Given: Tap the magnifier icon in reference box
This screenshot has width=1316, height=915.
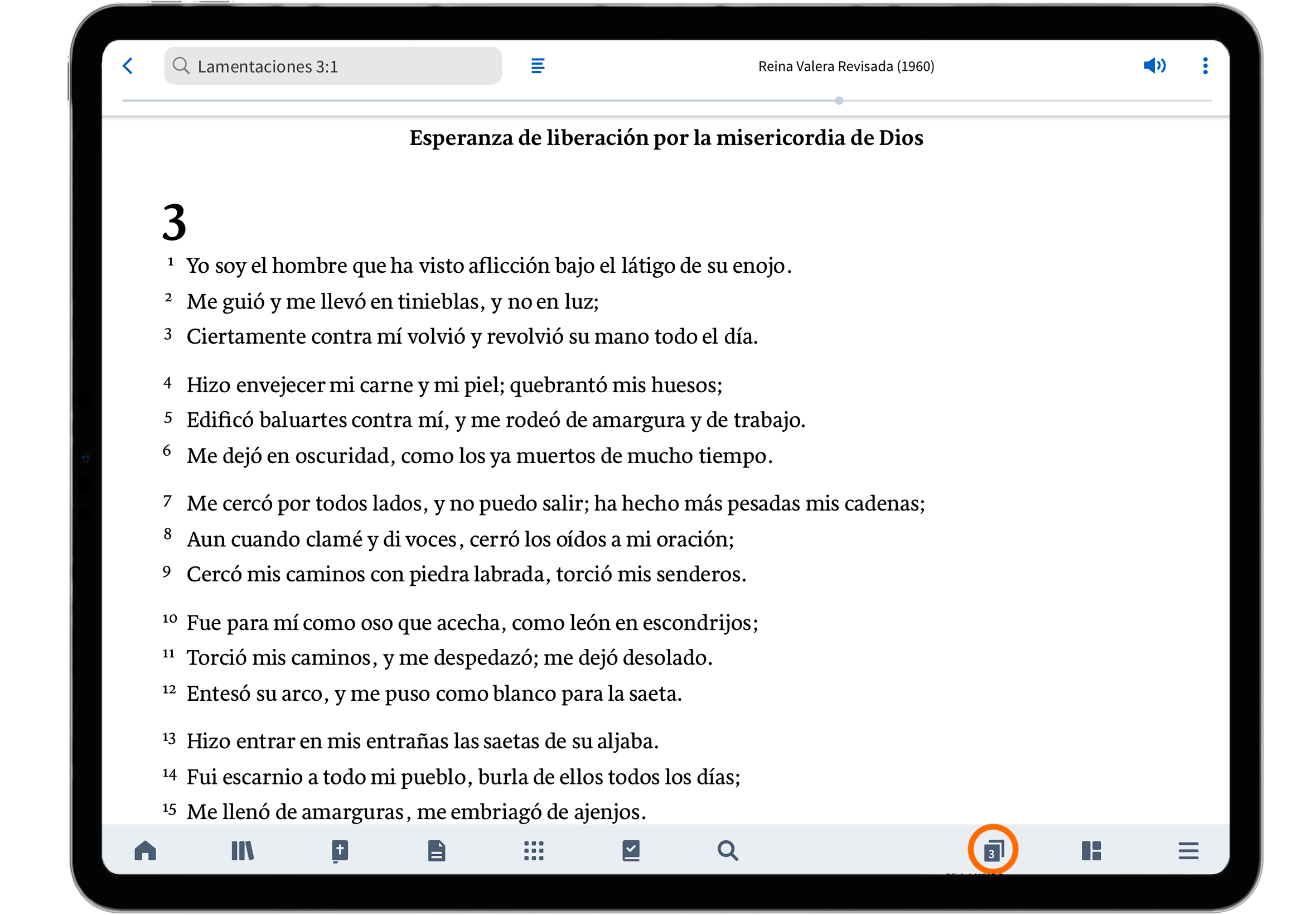Looking at the screenshot, I should 181,66.
